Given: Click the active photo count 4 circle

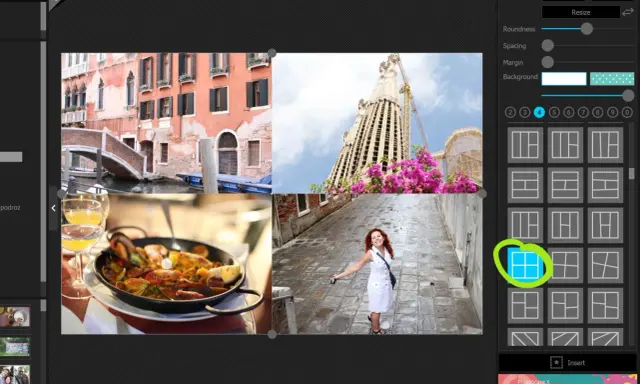Looking at the screenshot, I should pyautogui.click(x=539, y=112).
